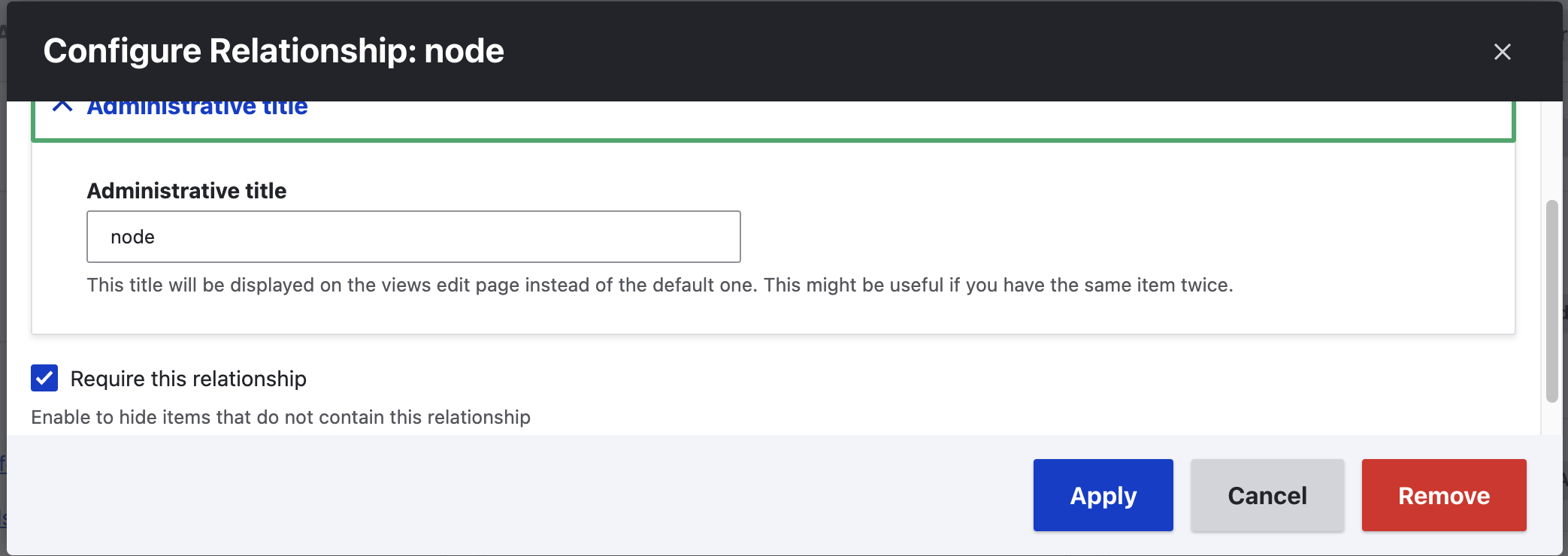Image resolution: width=1568 pixels, height=556 pixels.
Task: Close the Configure Relationship dialog
Action: [x=1502, y=52]
